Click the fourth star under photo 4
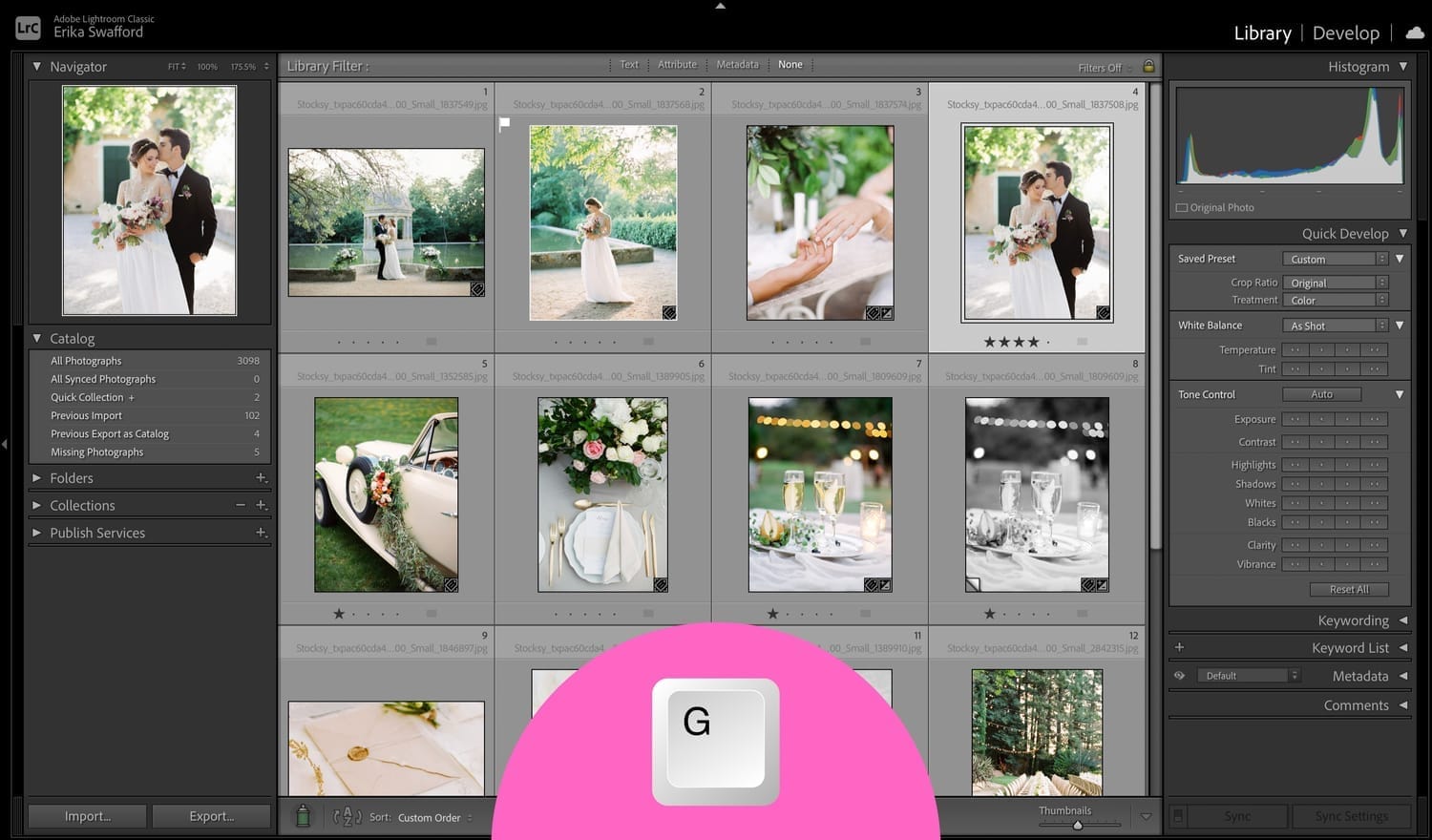The height and width of the screenshot is (840, 1432). (1034, 342)
